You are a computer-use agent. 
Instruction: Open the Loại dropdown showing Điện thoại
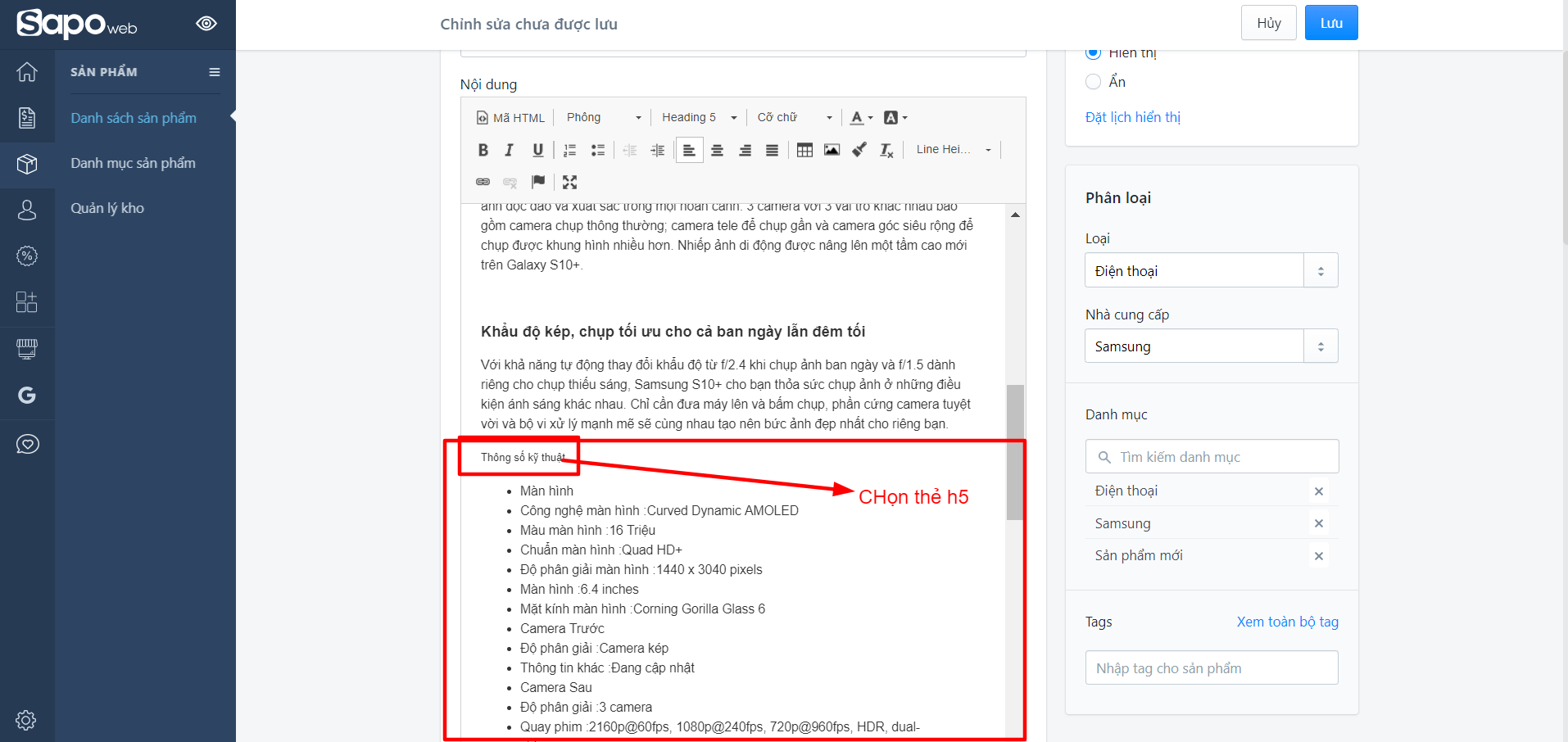point(1212,270)
